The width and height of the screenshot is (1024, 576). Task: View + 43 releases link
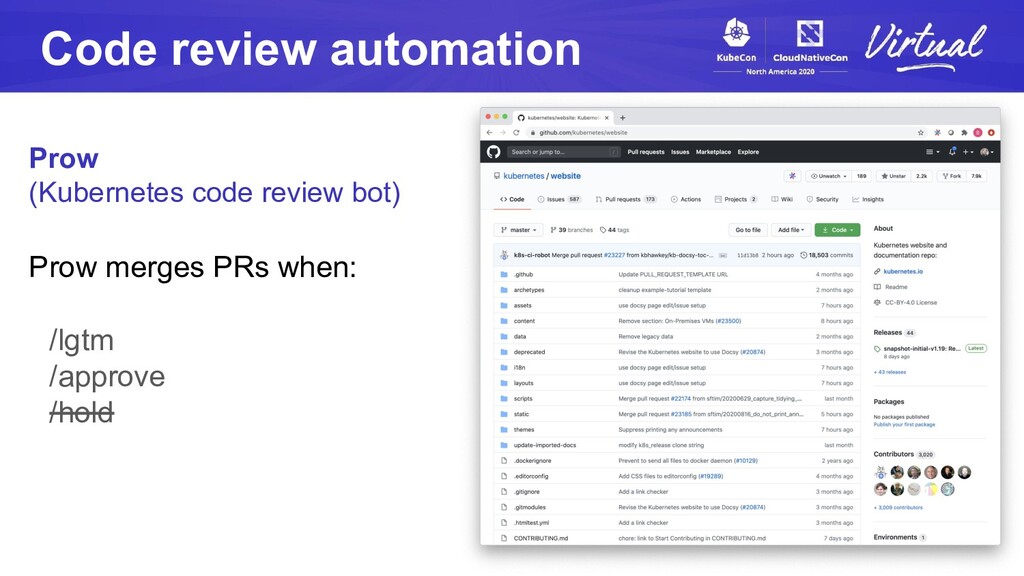pyautogui.click(x=889, y=372)
